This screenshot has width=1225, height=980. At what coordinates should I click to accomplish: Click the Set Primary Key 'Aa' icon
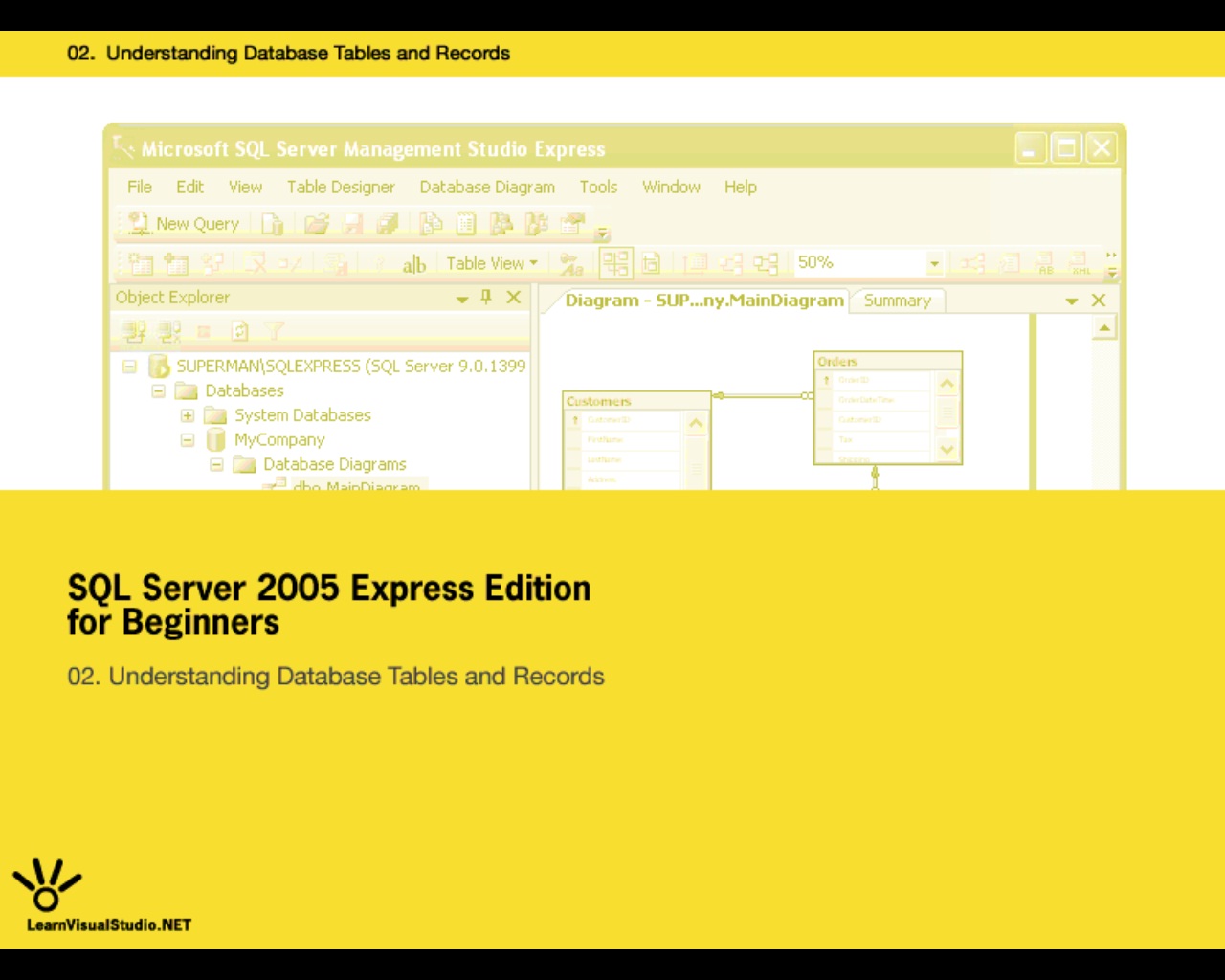coord(571,264)
